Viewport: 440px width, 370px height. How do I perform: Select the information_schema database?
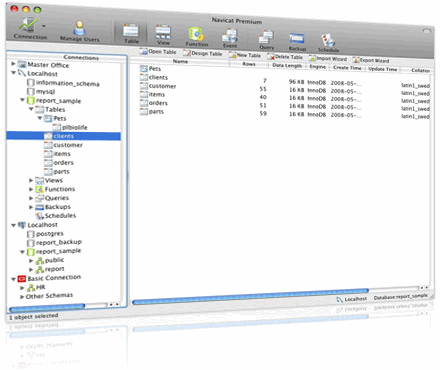click(63, 83)
